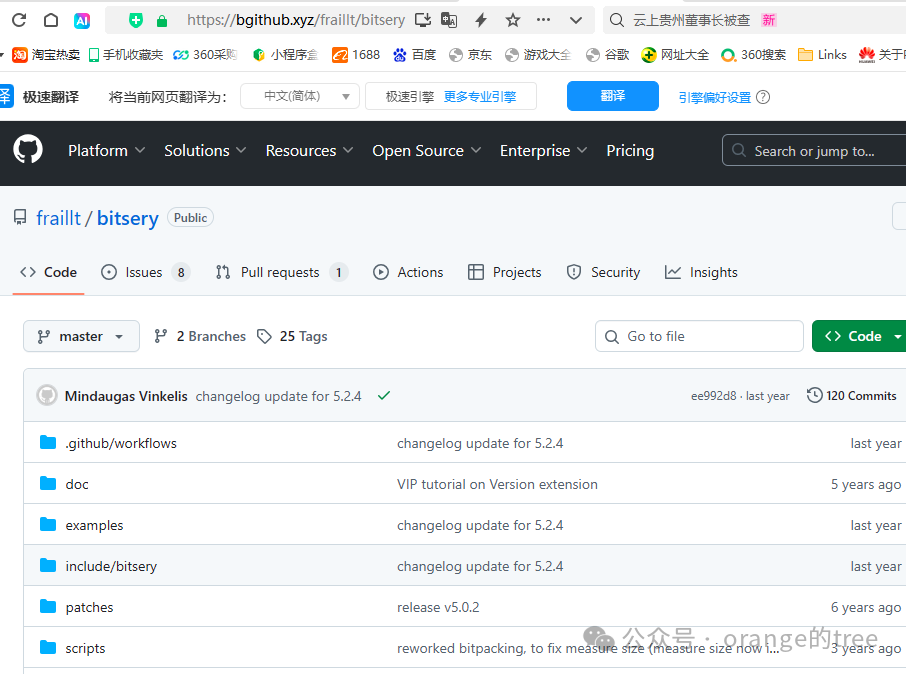Open the green Code dropdown button
906x674 pixels.
coord(859,336)
